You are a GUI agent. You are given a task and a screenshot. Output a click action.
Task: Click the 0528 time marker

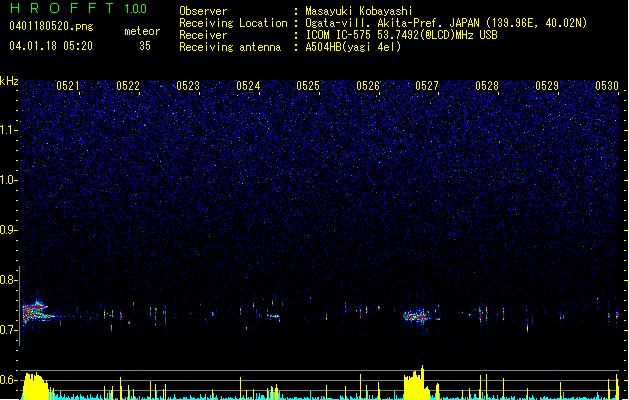pos(487,86)
